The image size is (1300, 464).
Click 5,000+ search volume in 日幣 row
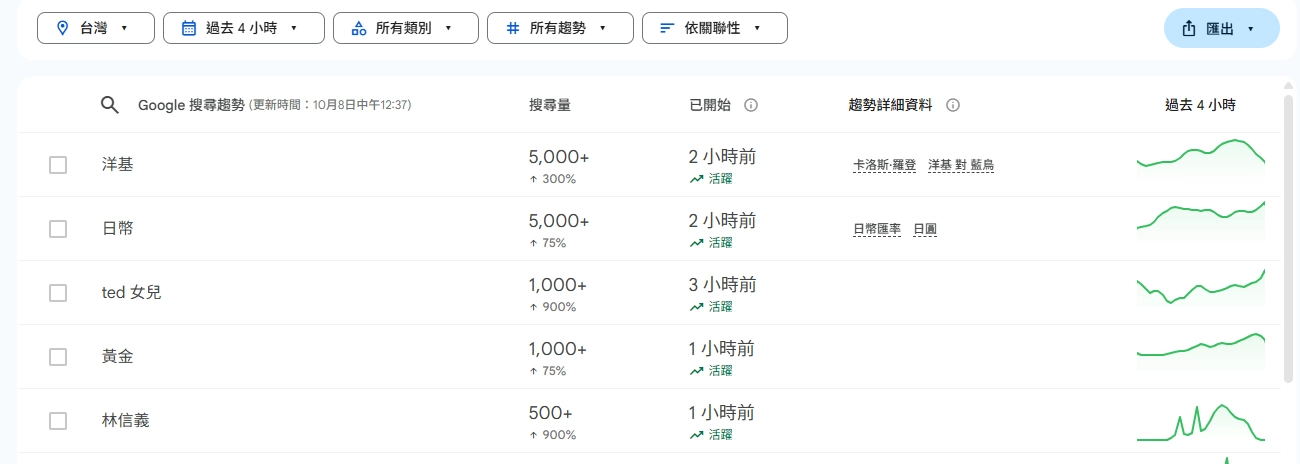[559, 221]
